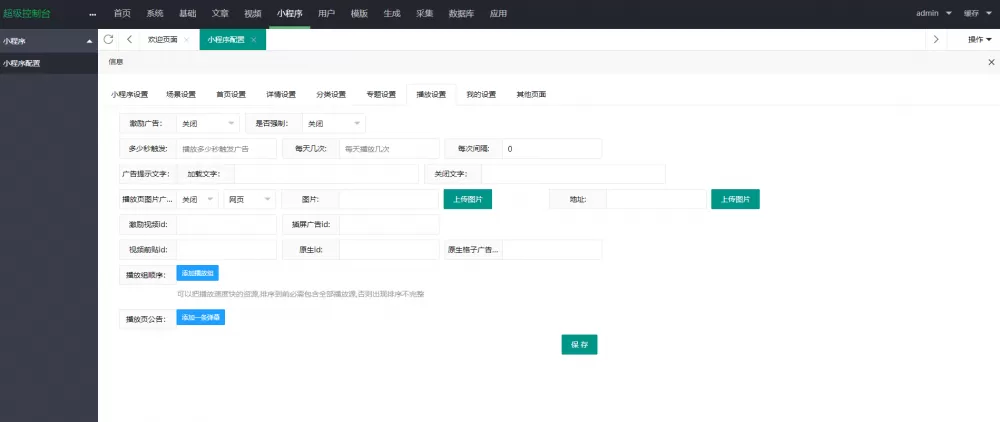Open the 激励广告 dropdown
The image size is (1000, 422).
tap(208, 123)
